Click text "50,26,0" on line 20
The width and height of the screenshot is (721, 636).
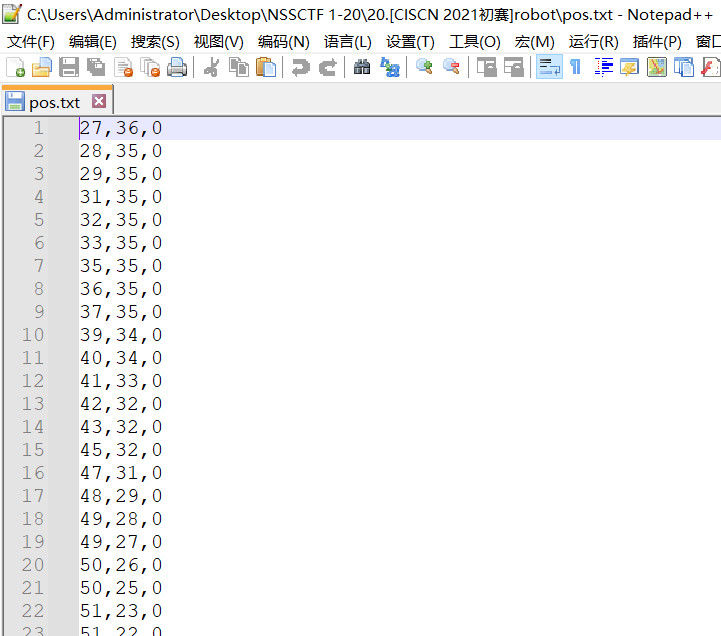(121, 565)
